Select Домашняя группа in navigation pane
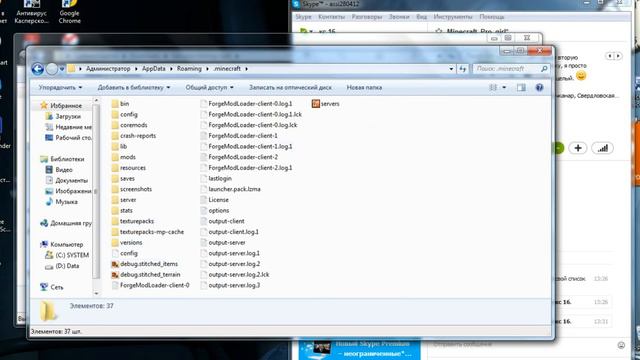 (x=66, y=223)
